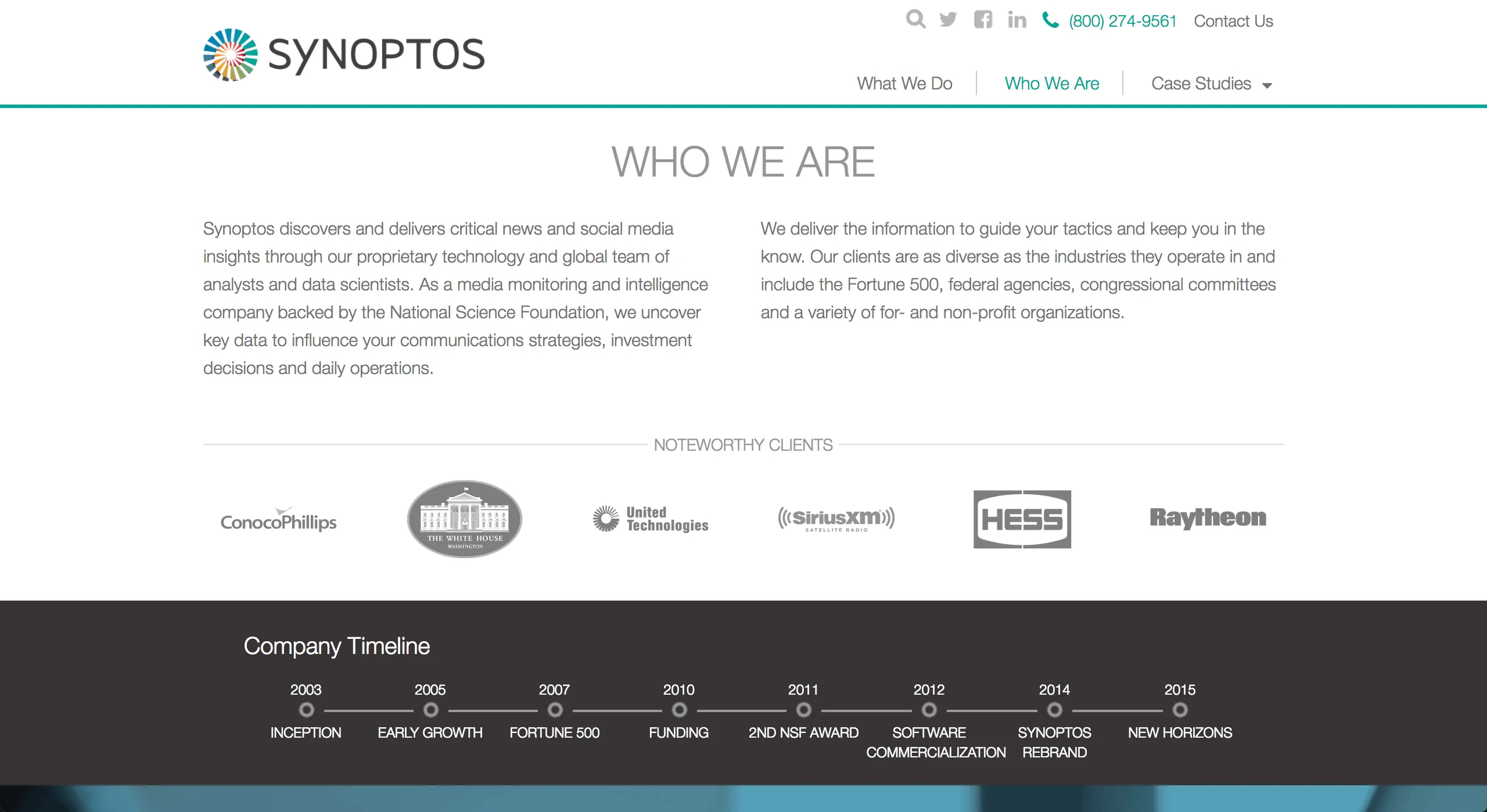Screen dimensions: 1487x812
Task: Go to the What We Do page
Action: coord(904,84)
